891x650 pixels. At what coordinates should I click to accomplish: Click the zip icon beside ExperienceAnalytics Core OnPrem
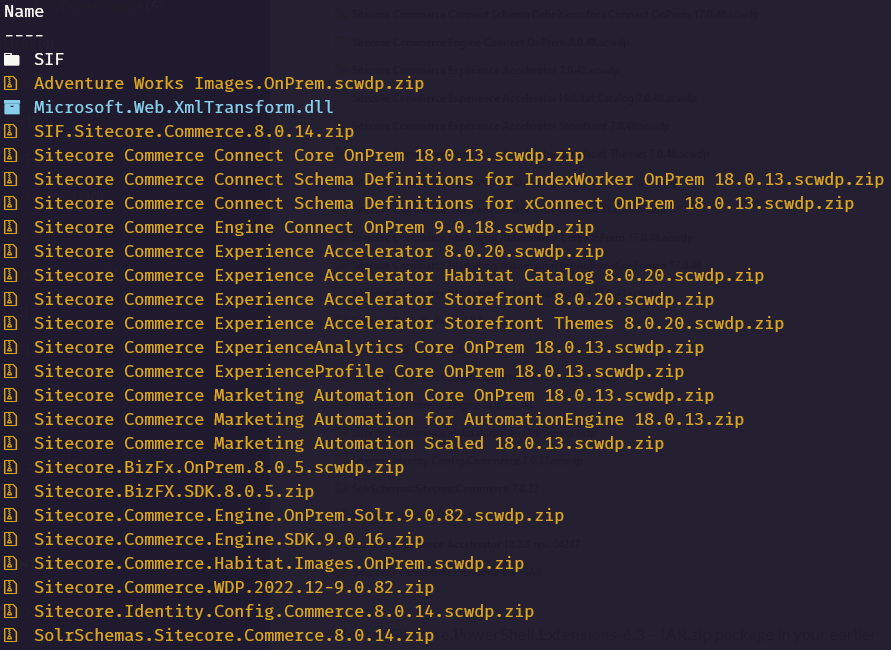point(10,347)
